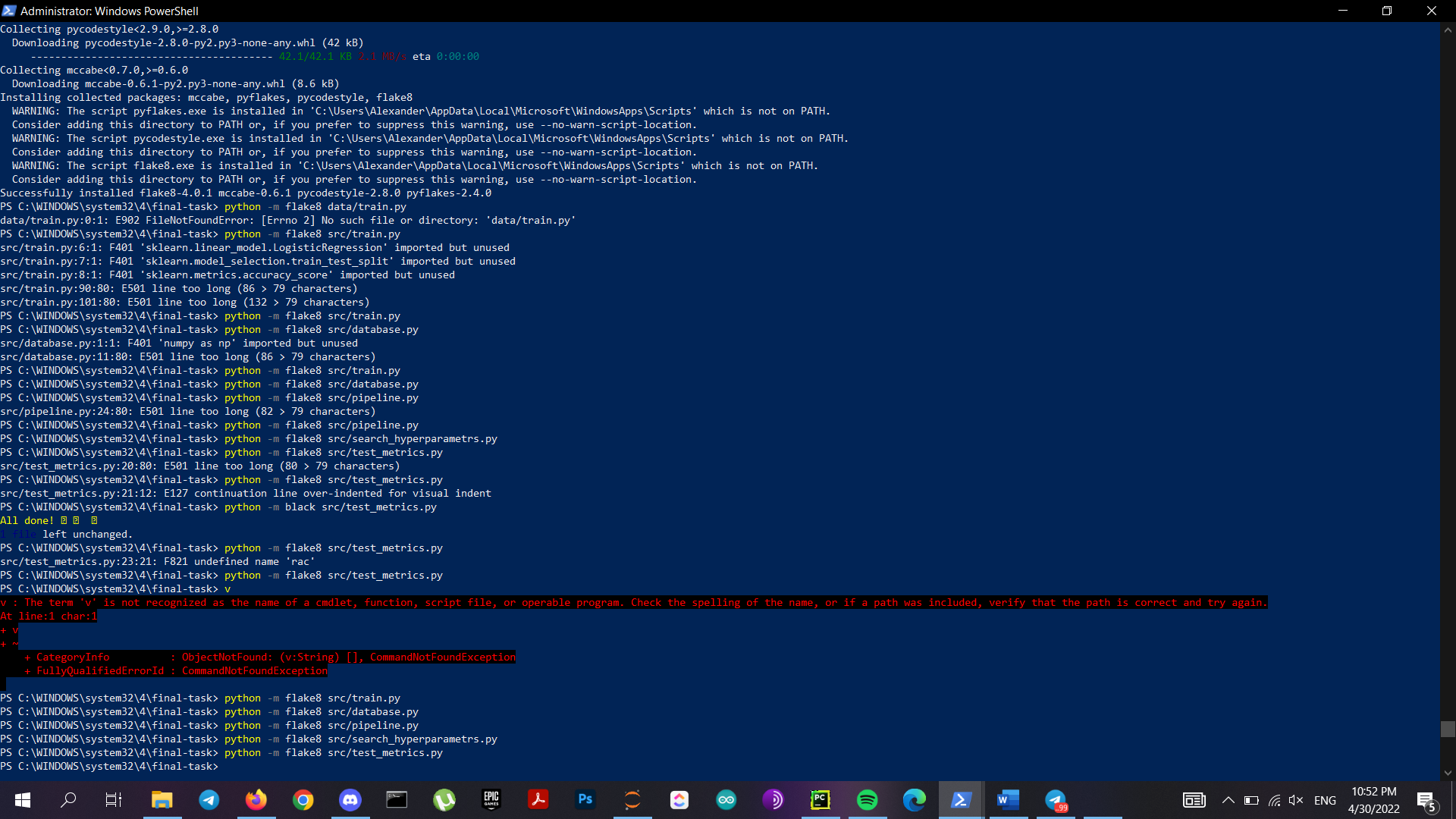Screen dimensions: 1456x819
Task: Check the battery status tray icon
Action: coord(1252,800)
